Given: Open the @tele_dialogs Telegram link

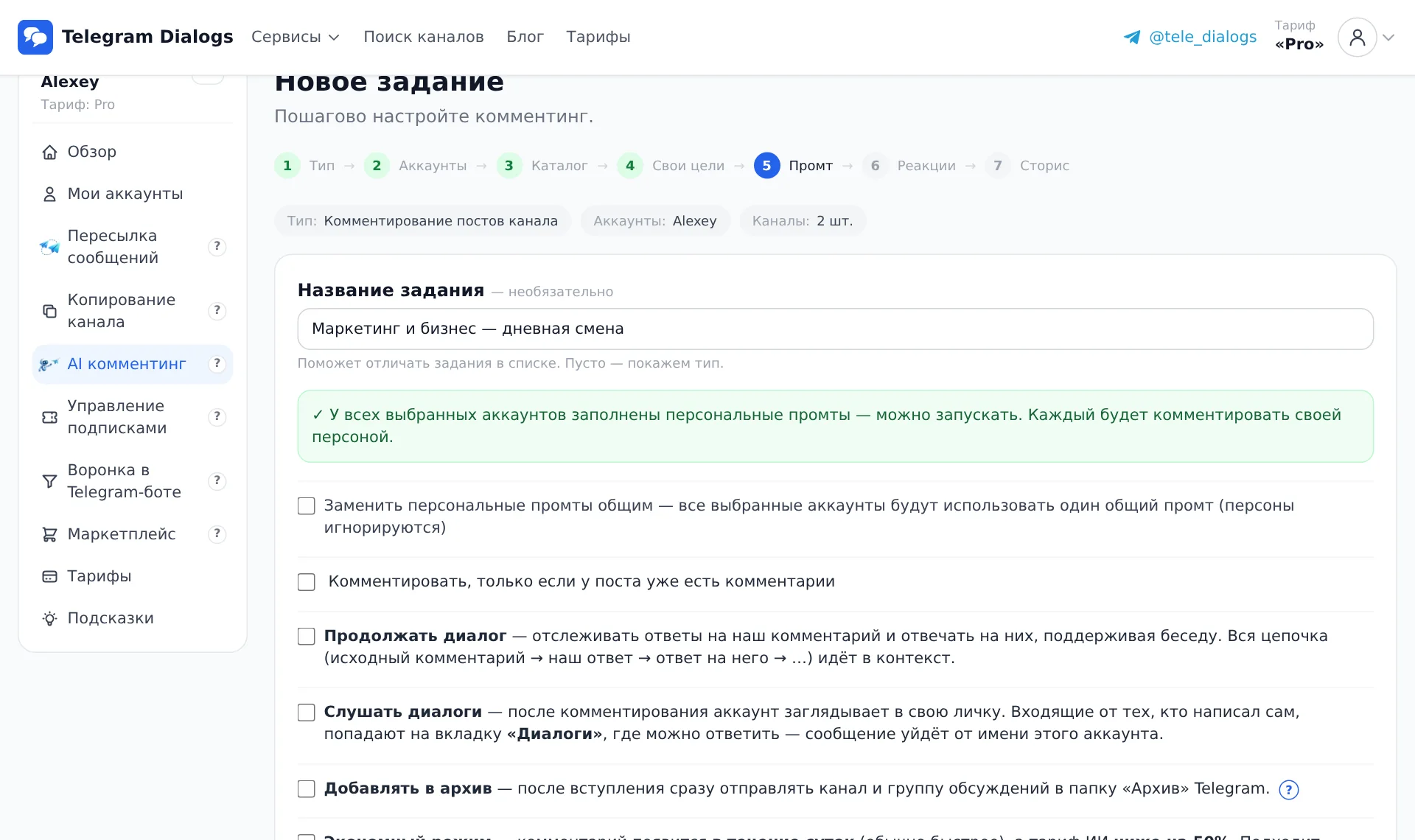Looking at the screenshot, I should (1190, 37).
